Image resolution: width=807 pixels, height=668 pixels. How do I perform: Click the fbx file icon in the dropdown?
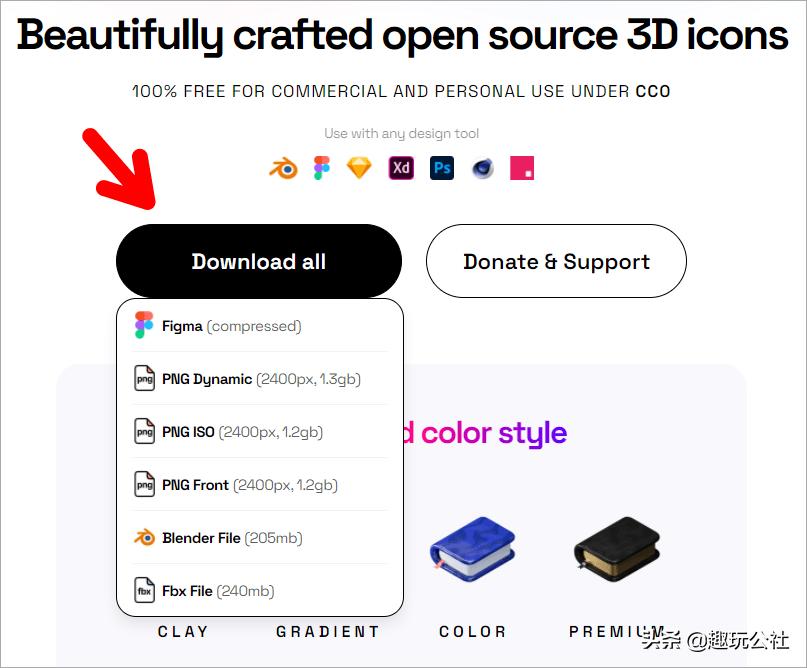click(x=144, y=590)
